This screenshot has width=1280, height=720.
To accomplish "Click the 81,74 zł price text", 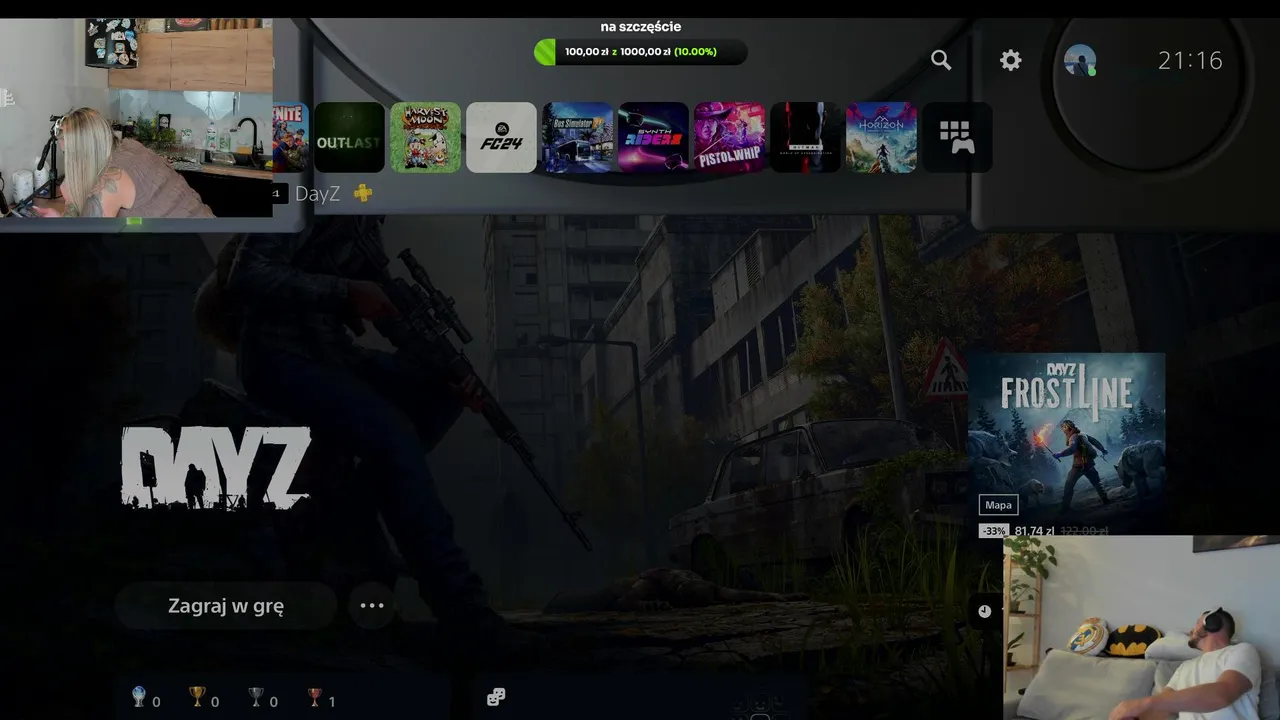I will point(1034,531).
